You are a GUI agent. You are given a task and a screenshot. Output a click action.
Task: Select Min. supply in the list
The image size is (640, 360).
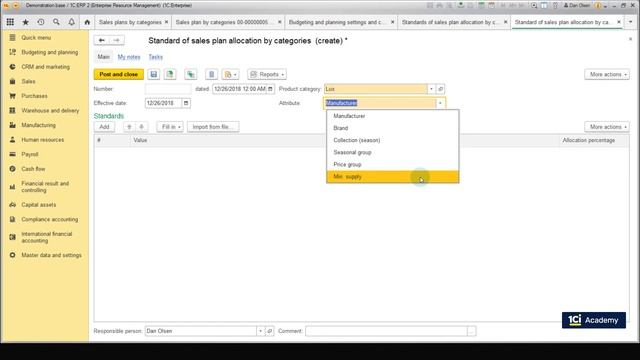coord(393,177)
